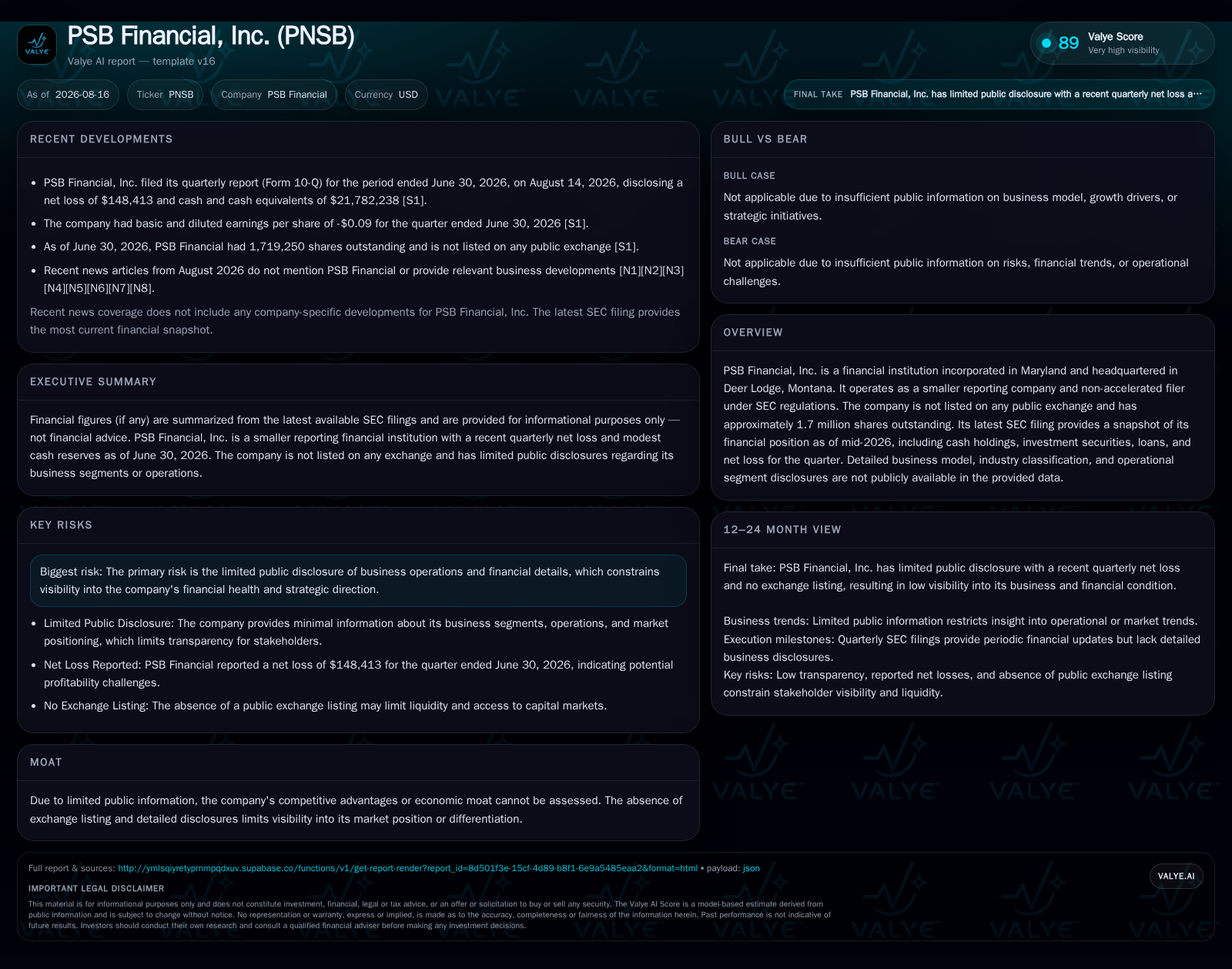
Task: Click the 'BEAR CASE' subheading
Action: coord(750,242)
